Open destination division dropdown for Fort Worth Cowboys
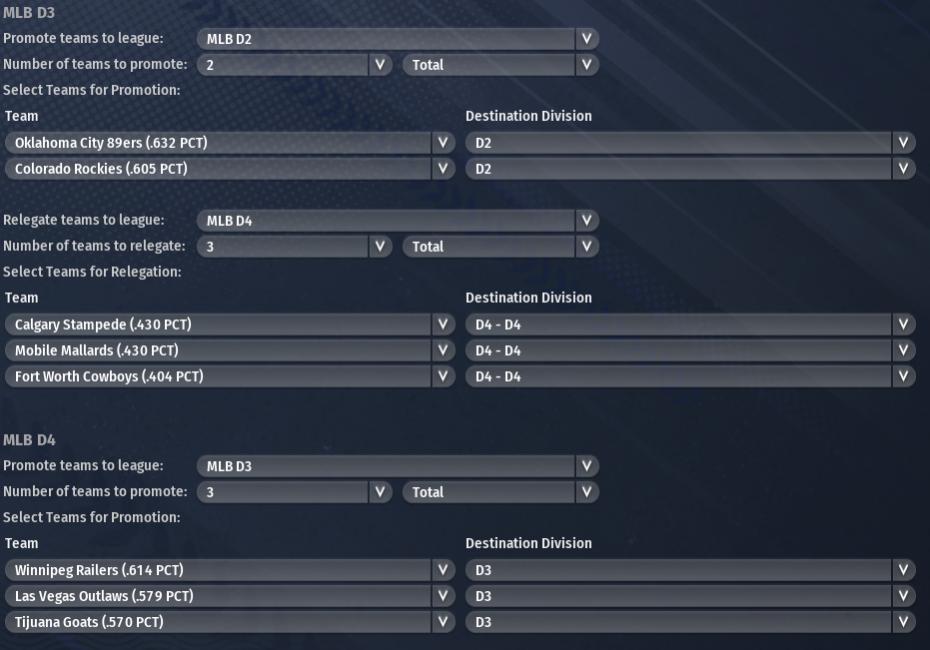Viewport: 930px width, 650px height. (690, 377)
